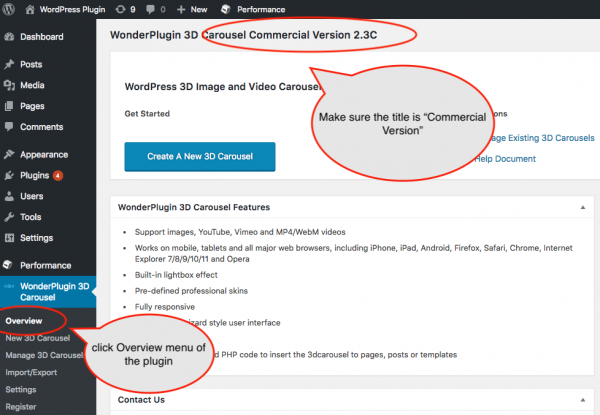Click the updates icon showing 9
The image size is (600, 415).
[x=120, y=9]
